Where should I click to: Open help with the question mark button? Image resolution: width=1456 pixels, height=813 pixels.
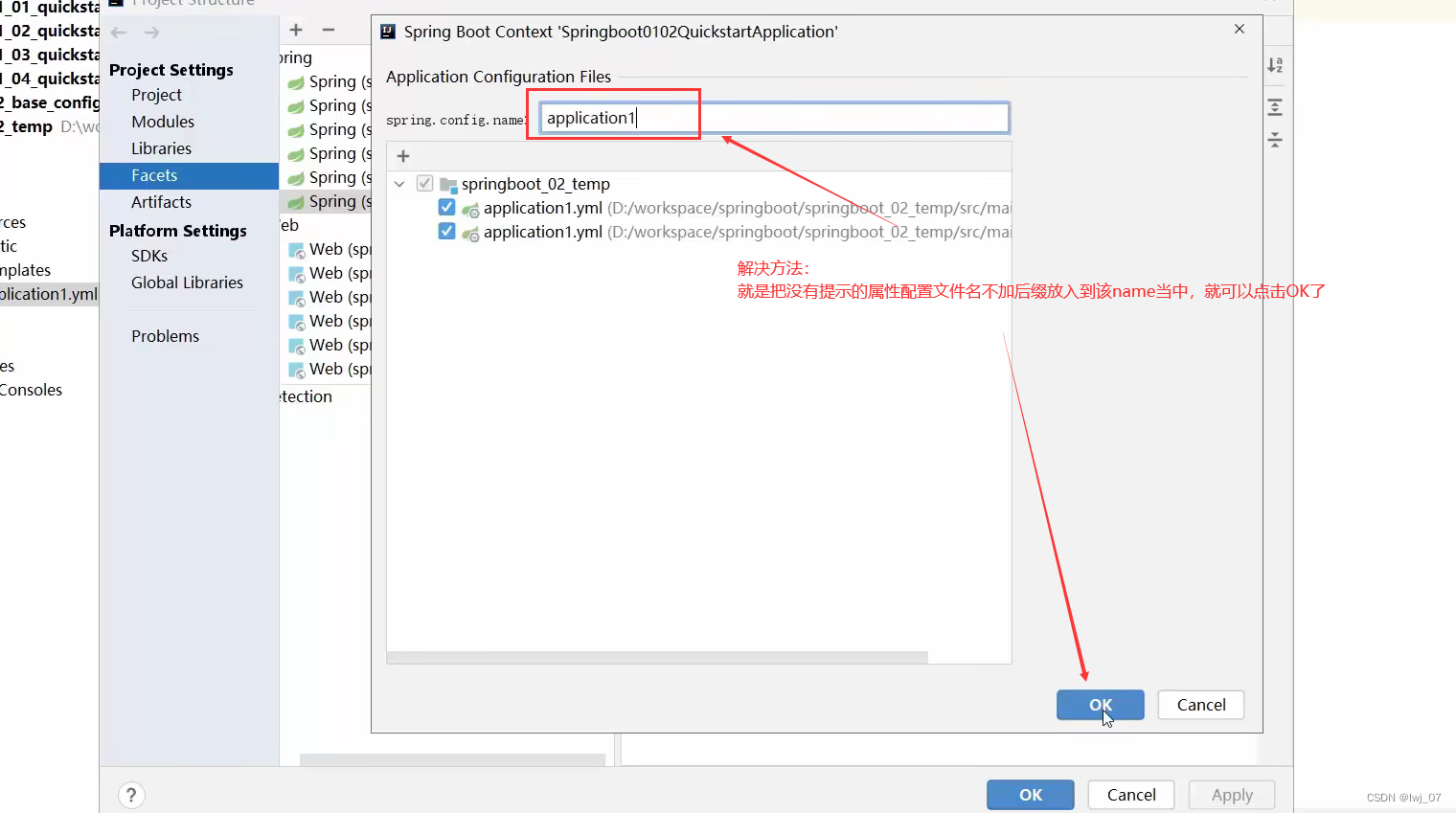point(131,795)
